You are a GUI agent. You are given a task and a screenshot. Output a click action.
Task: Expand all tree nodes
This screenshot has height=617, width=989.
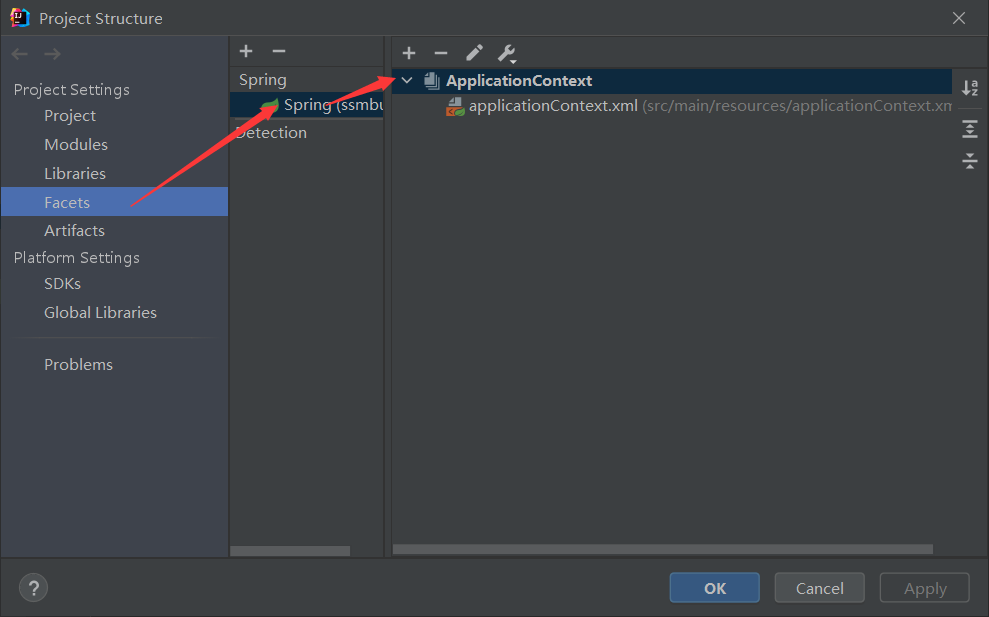coord(969,129)
